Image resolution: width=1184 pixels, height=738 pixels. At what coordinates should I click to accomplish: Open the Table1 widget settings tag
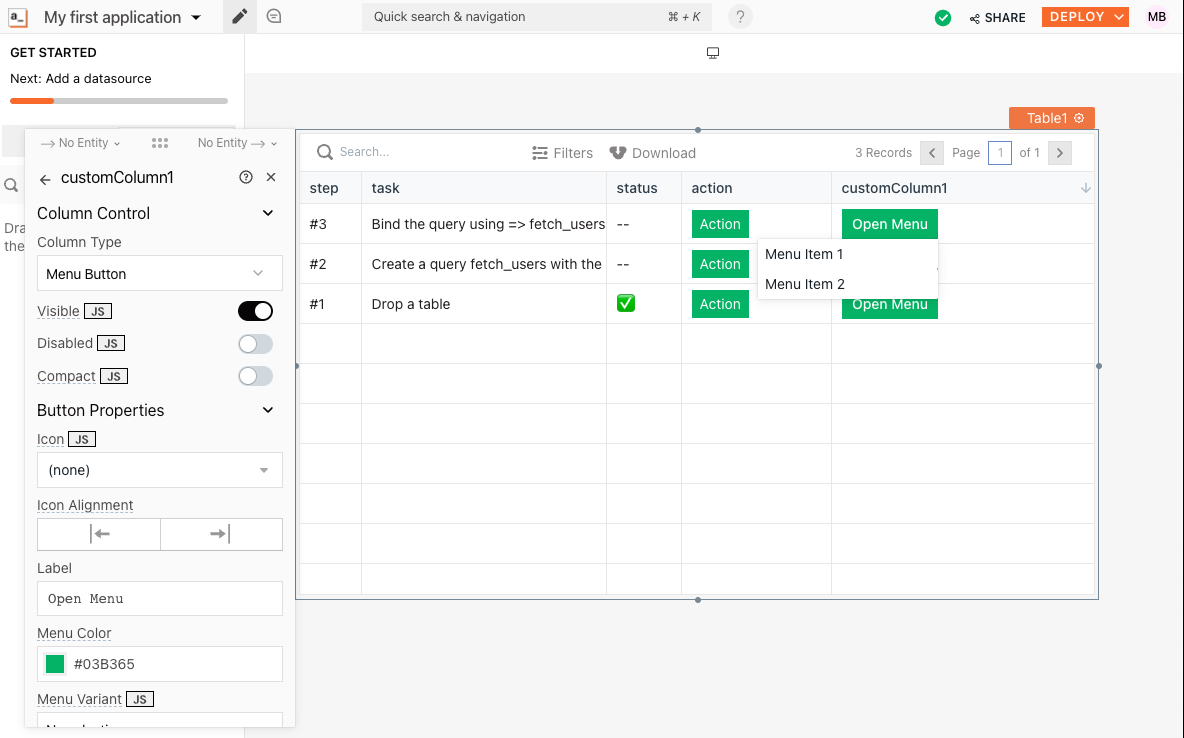tap(1052, 118)
